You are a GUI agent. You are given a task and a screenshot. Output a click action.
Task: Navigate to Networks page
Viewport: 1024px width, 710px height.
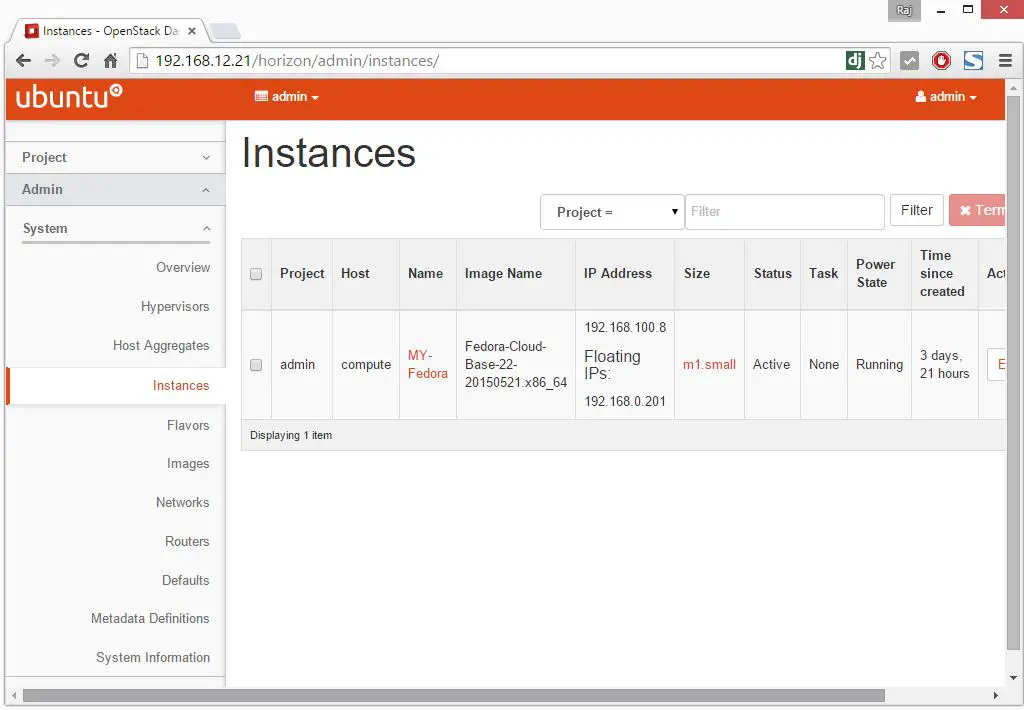[182, 502]
